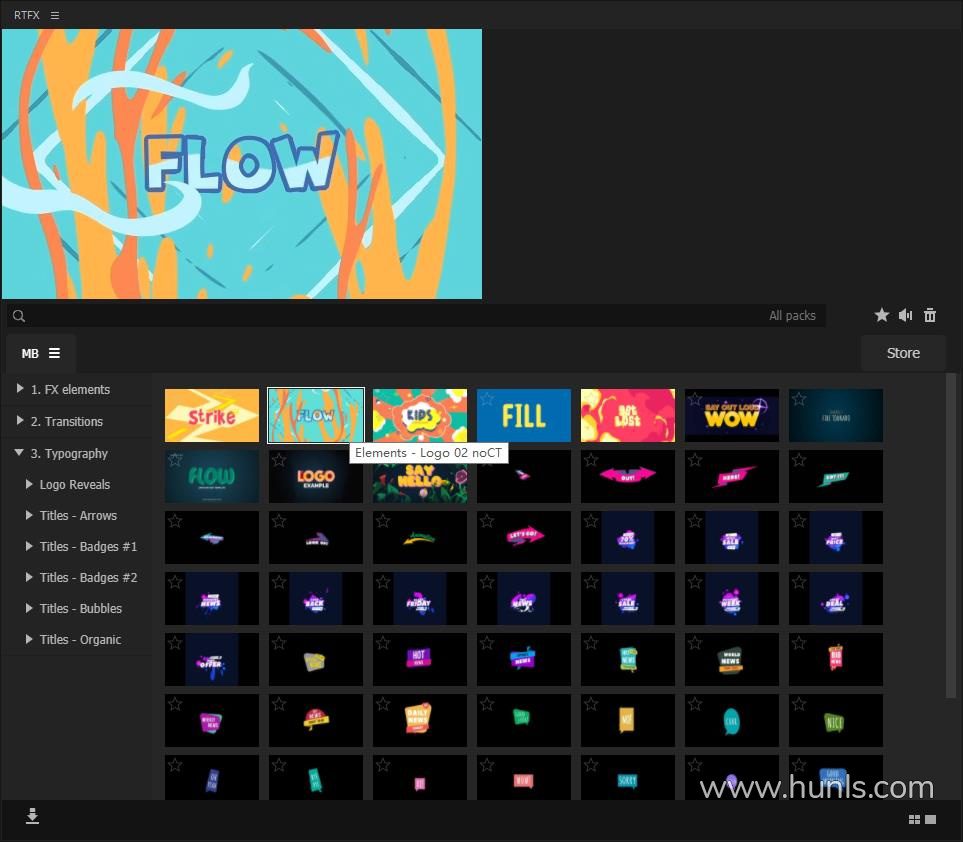Click the favorites star filter icon
963x842 pixels.
point(881,315)
